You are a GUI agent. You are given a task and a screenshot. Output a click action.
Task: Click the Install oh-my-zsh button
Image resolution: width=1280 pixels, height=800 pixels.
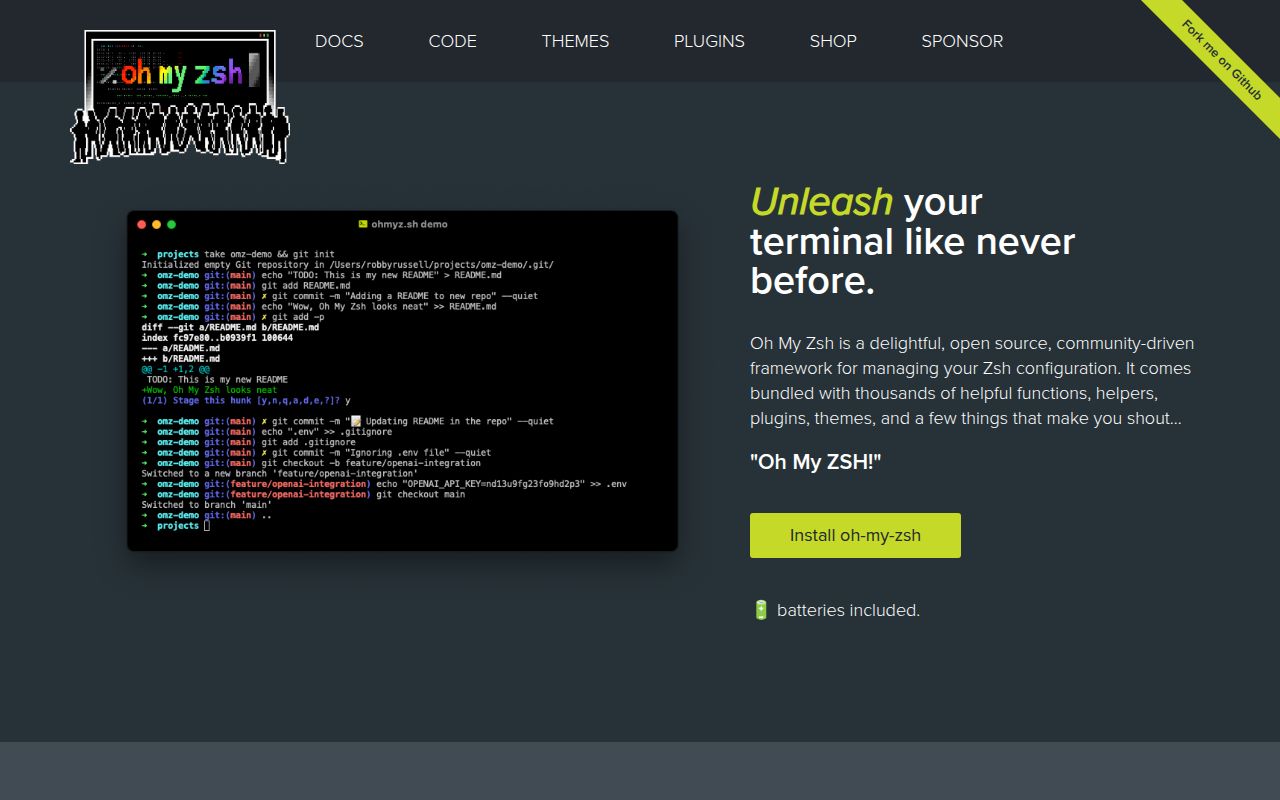(855, 535)
